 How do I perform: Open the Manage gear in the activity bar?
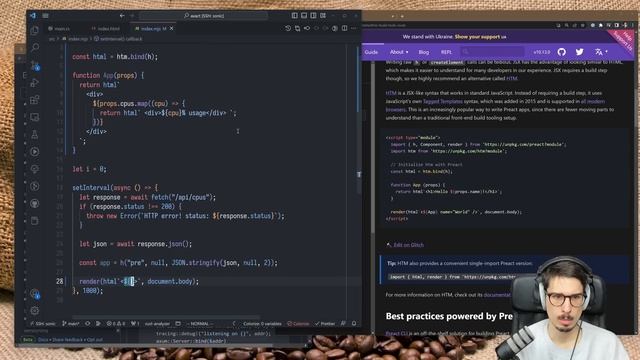coord(35,310)
